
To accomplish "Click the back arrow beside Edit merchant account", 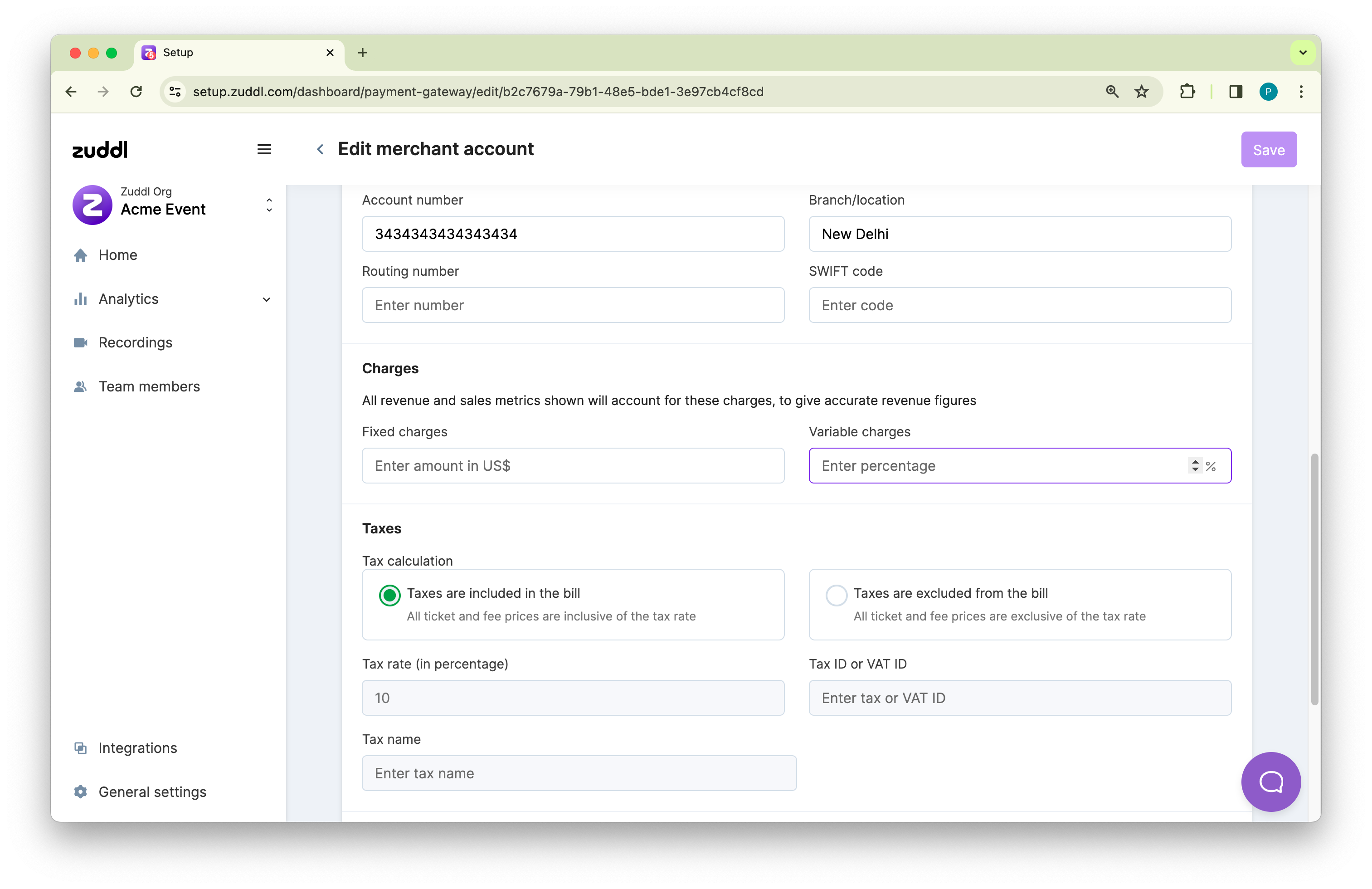I will click(320, 149).
